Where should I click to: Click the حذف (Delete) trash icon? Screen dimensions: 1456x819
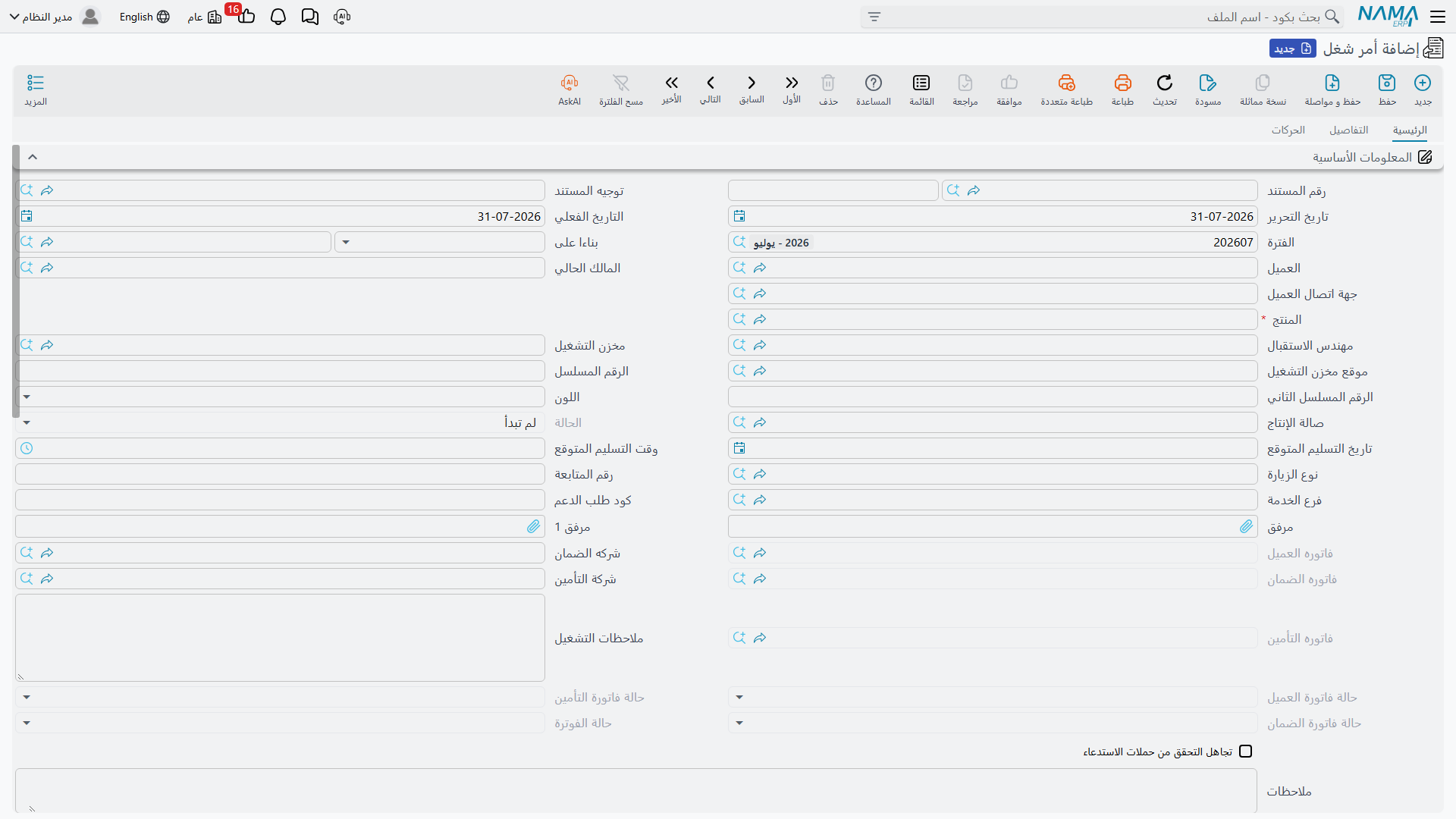pyautogui.click(x=828, y=83)
